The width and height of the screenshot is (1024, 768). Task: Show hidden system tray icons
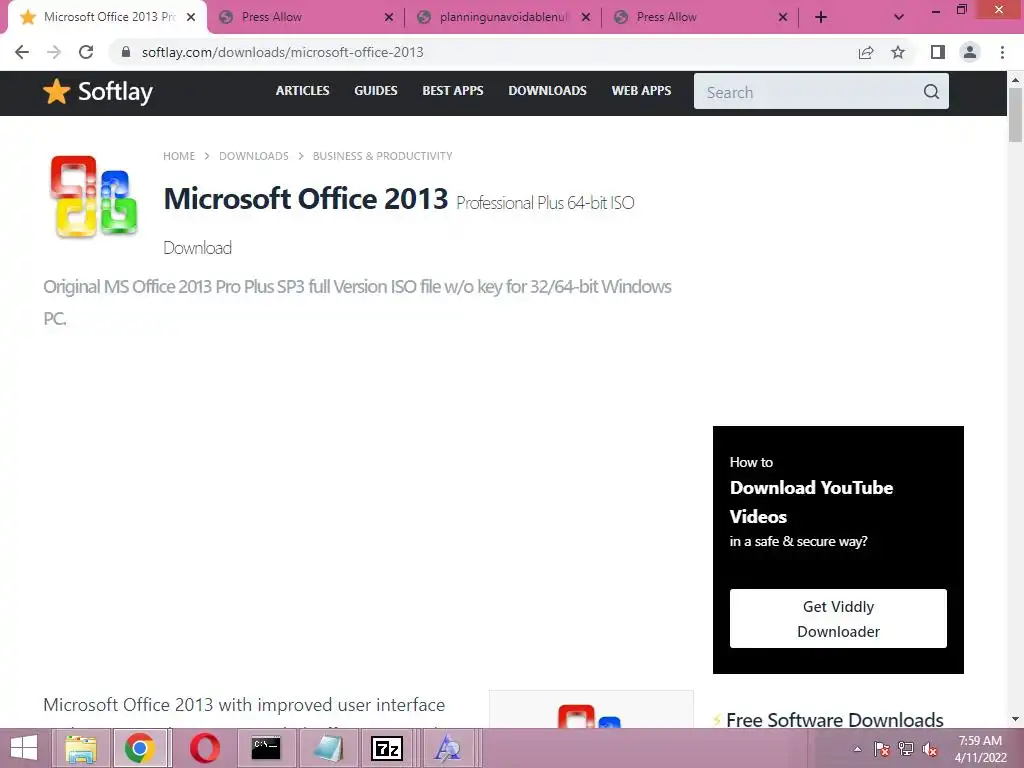857,749
